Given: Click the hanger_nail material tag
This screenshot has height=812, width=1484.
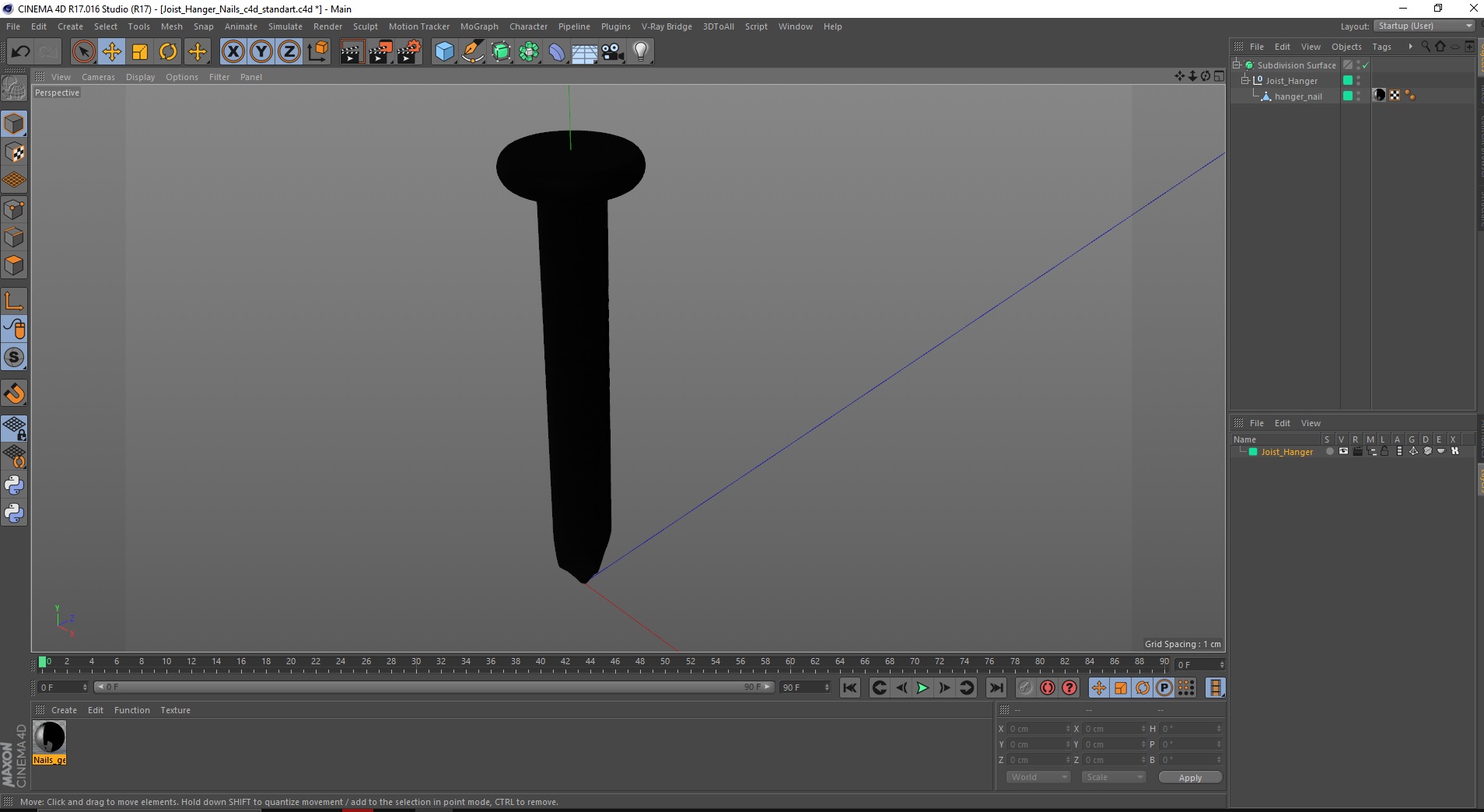Looking at the screenshot, I should [1380, 95].
